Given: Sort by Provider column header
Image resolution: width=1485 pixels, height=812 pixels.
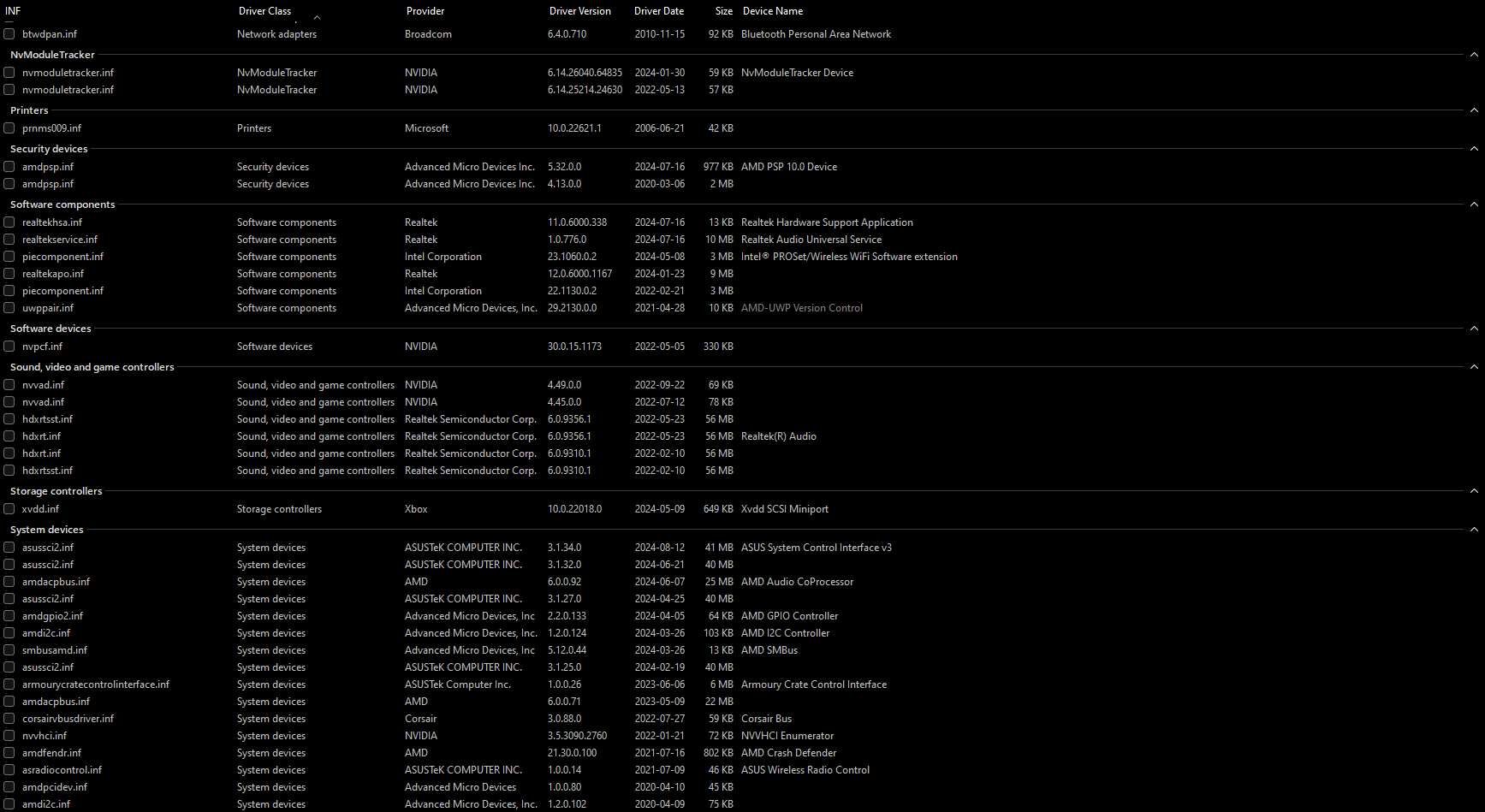Looking at the screenshot, I should click(425, 11).
